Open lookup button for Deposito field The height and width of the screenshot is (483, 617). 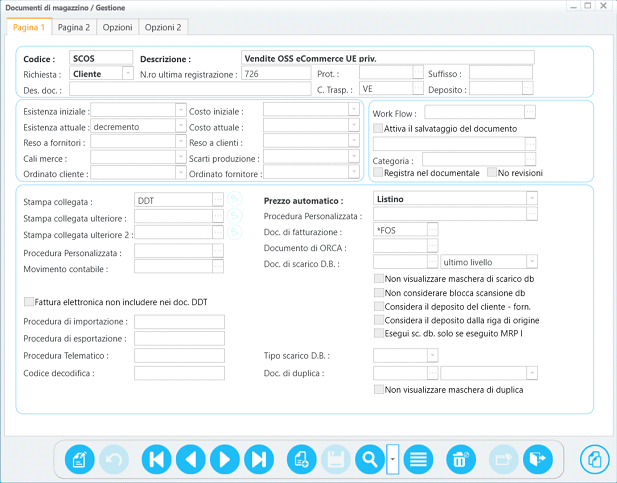pyautogui.click(x=528, y=88)
